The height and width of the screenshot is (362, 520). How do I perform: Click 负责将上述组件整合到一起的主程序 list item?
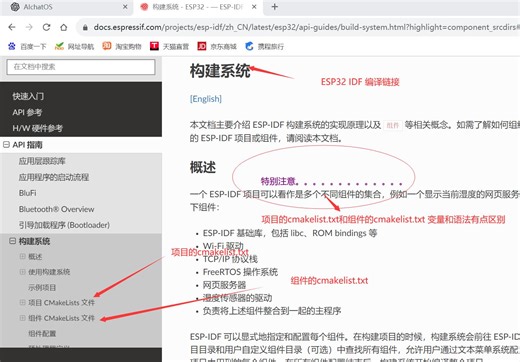pos(272,311)
